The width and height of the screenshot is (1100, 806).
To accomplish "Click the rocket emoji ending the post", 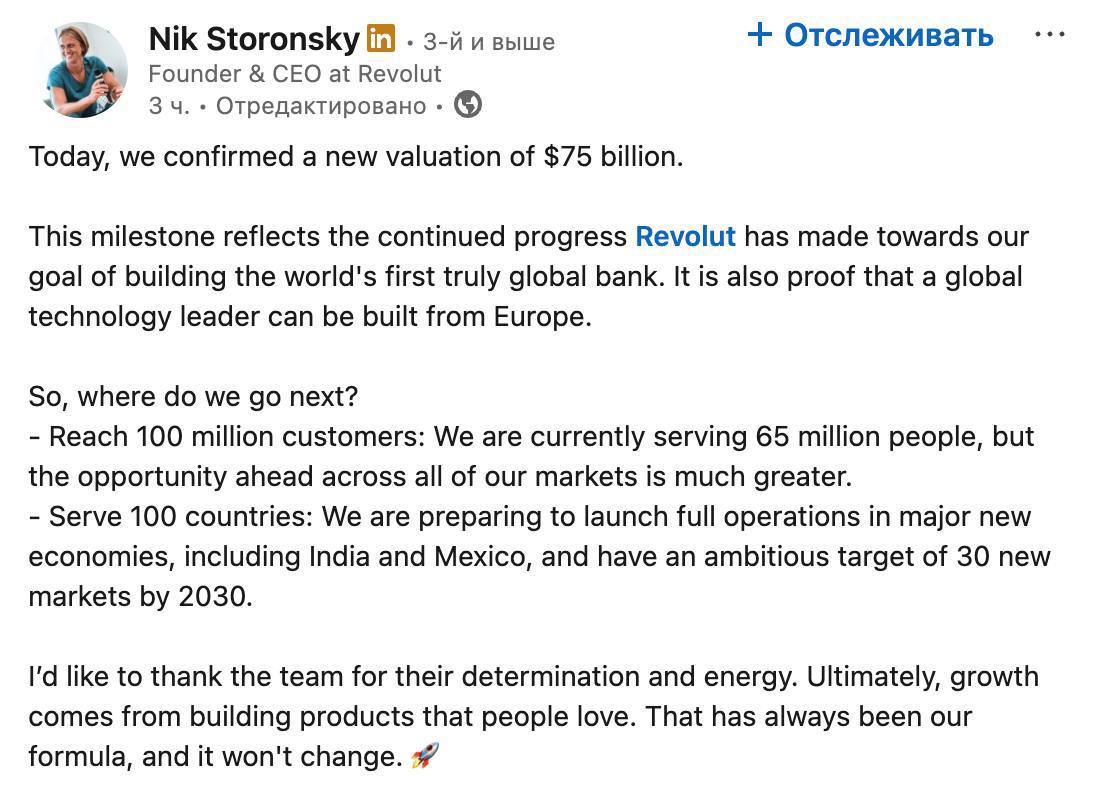I will 427,757.
